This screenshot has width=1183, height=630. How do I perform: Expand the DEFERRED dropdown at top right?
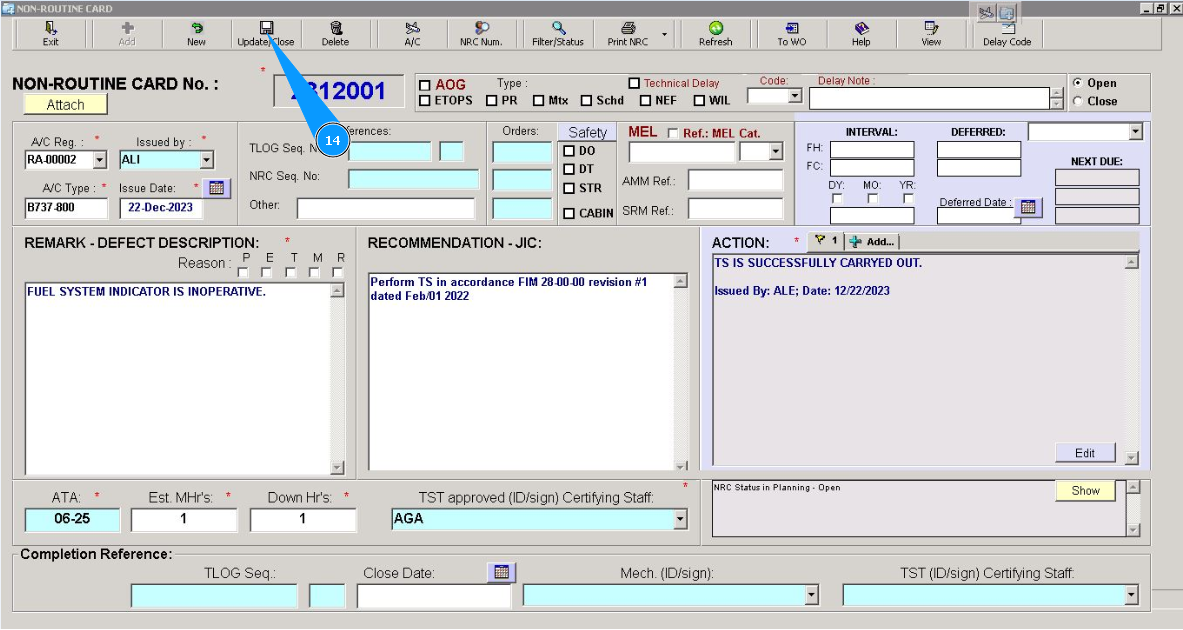[1135, 132]
